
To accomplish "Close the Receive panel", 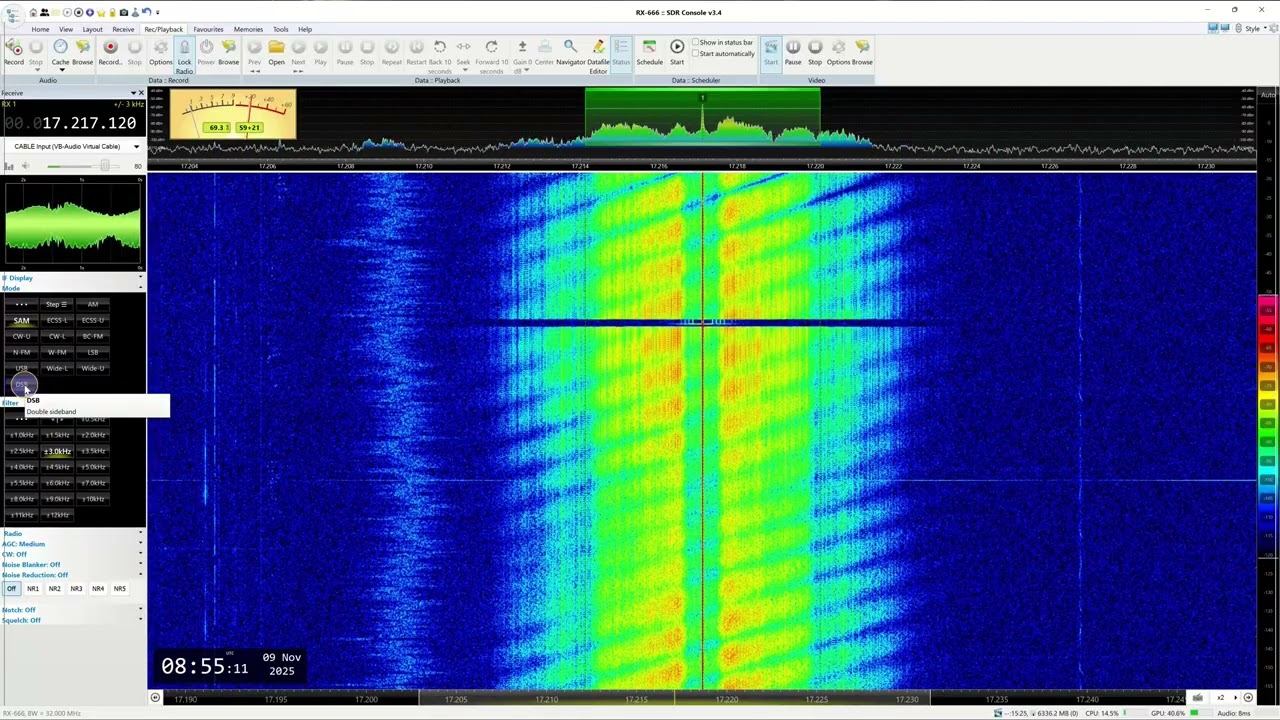I will [x=140, y=93].
